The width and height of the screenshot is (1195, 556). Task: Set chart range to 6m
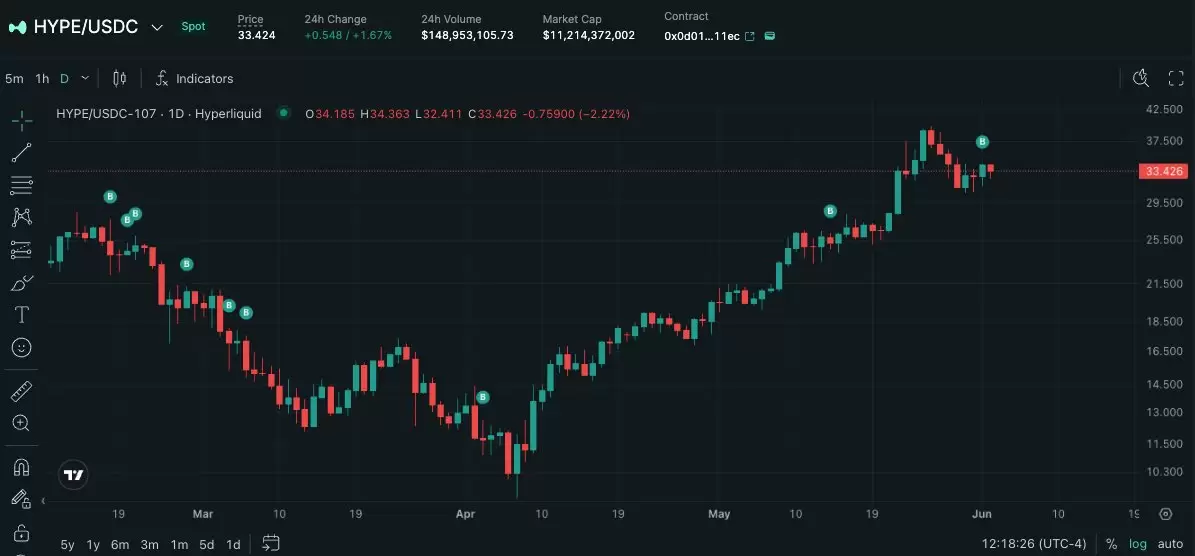tap(120, 545)
